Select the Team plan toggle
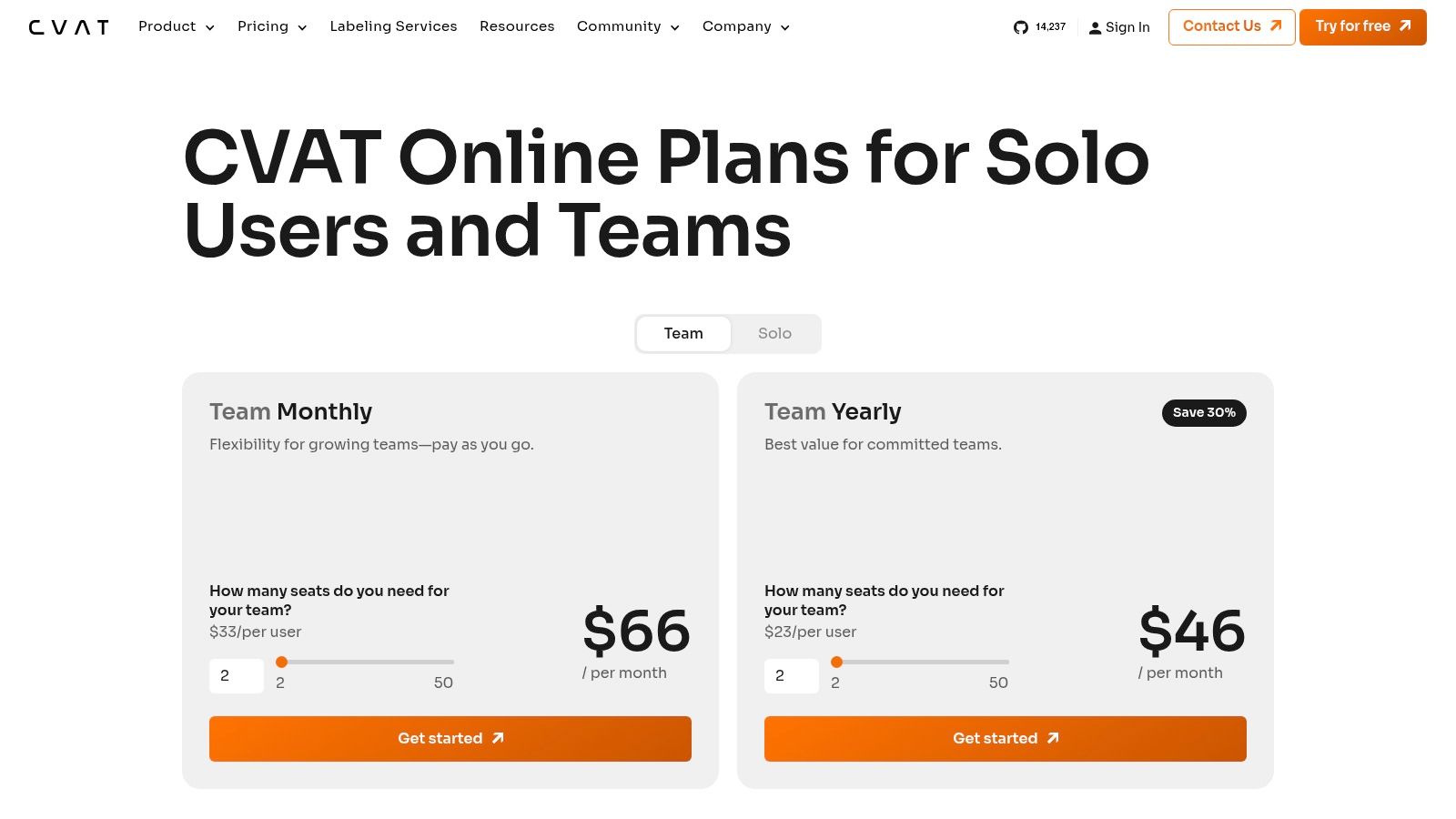The width and height of the screenshot is (1456, 819). click(x=683, y=334)
